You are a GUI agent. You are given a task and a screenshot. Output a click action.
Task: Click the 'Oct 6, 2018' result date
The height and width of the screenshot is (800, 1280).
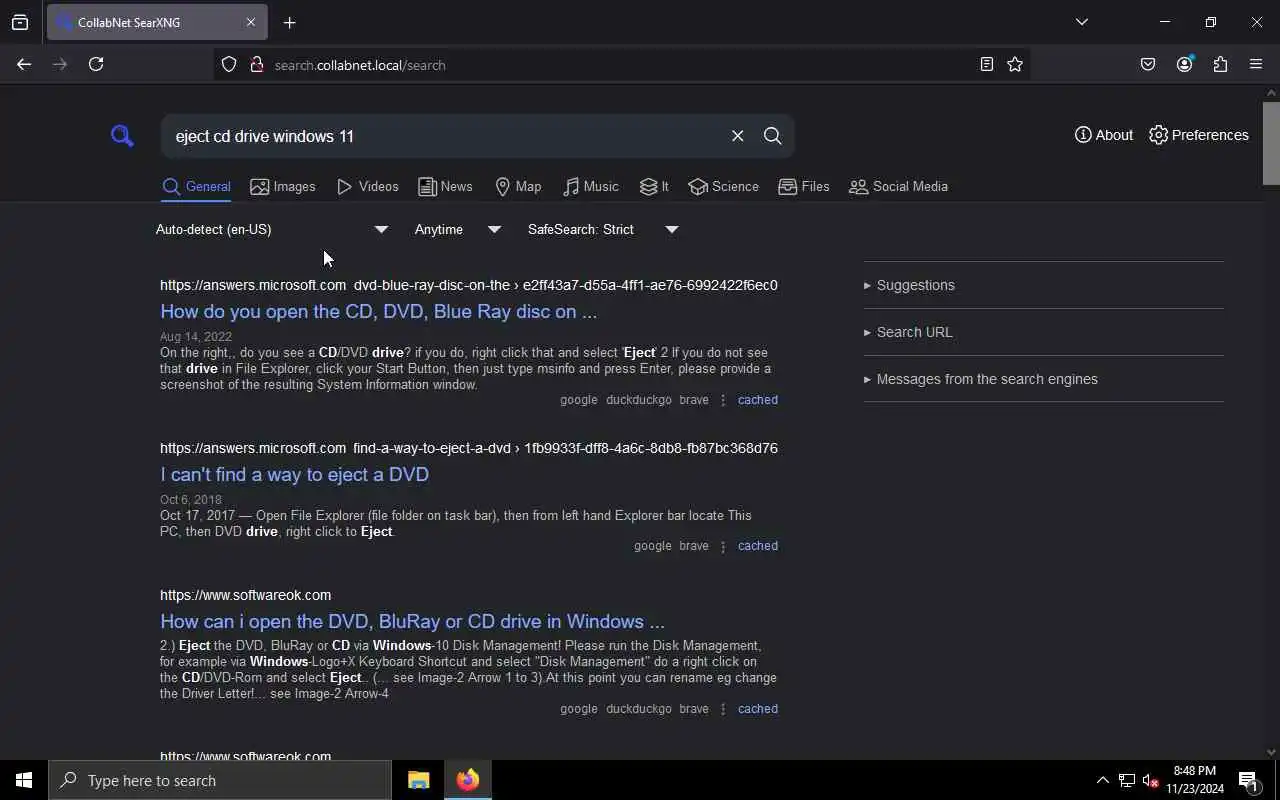[191, 500]
